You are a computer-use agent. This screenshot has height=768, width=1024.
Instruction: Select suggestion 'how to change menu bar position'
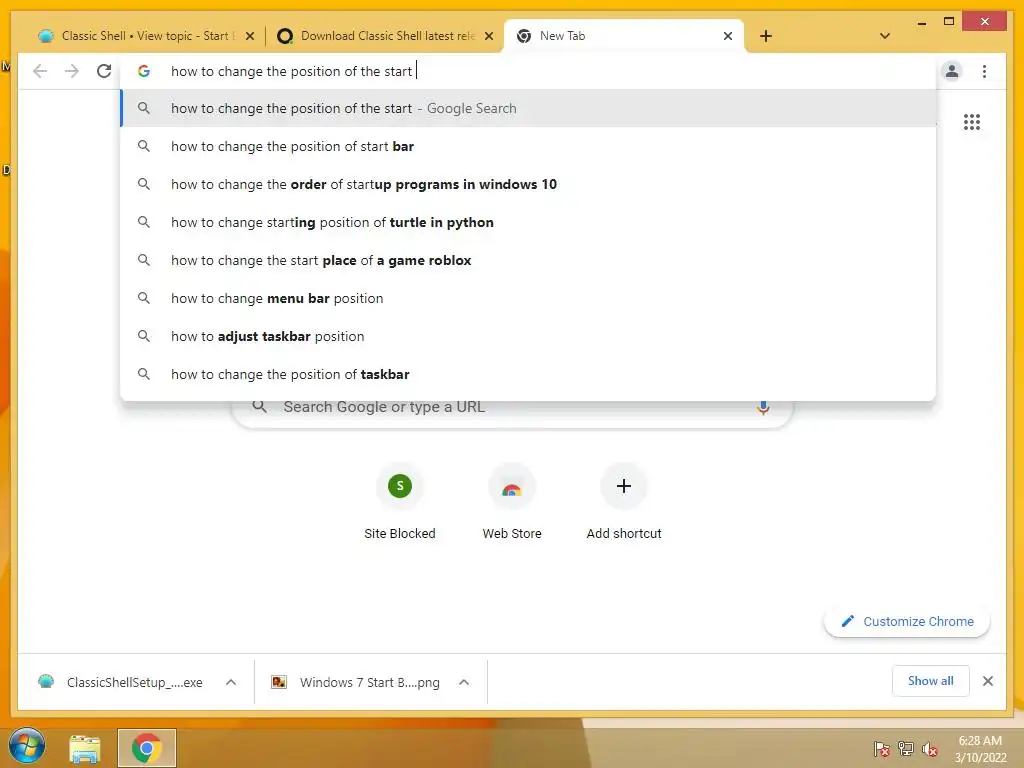(x=528, y=298)
